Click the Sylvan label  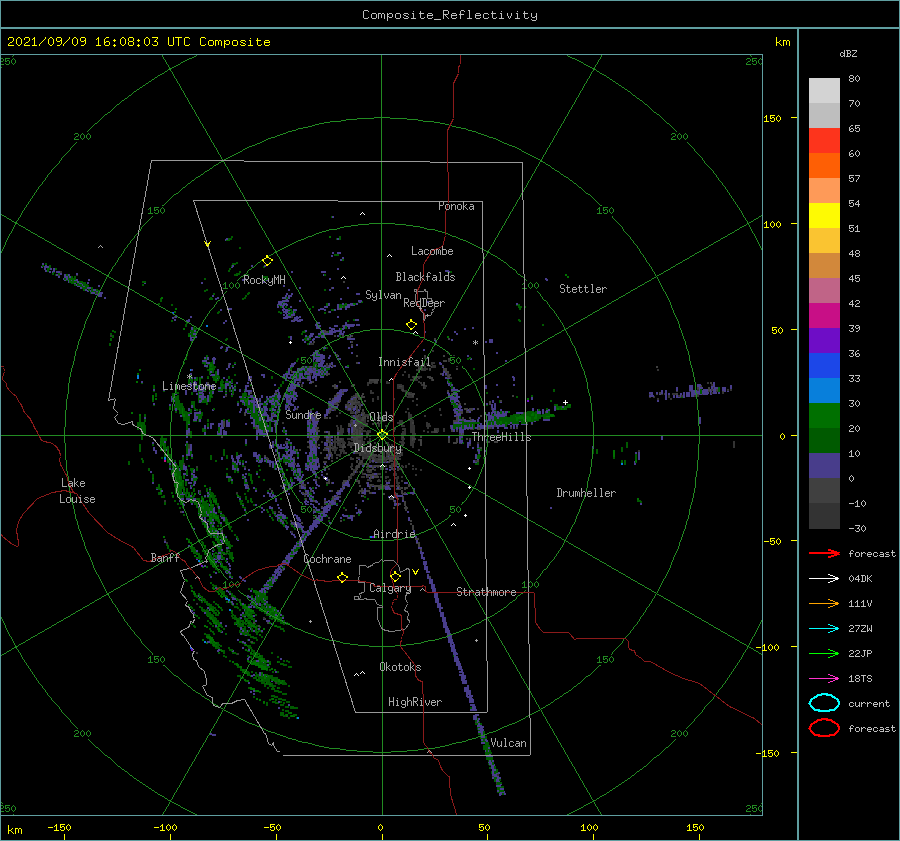coord(383,295)
